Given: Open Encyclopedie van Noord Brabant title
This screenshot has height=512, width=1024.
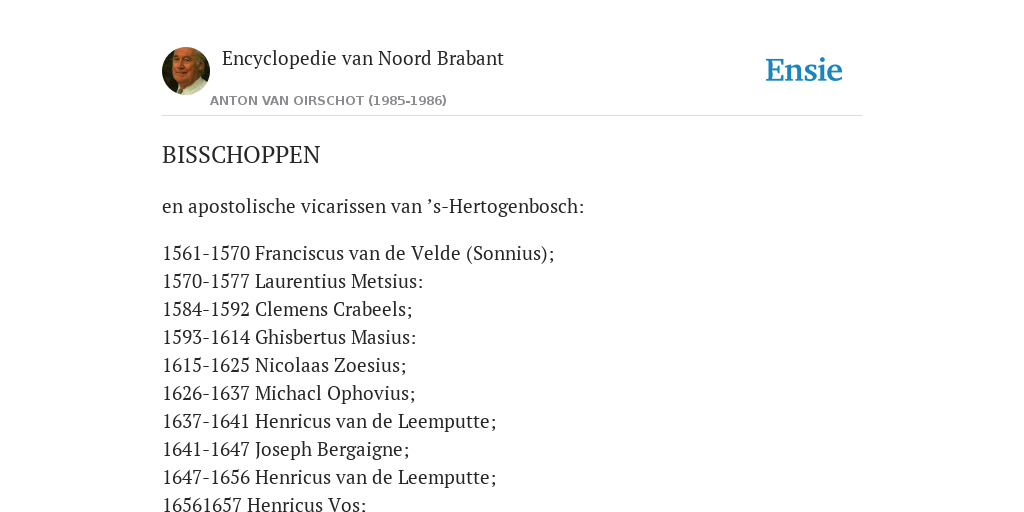Looking at the screenshot, I should pyautogui.click(x=362, y=59).
